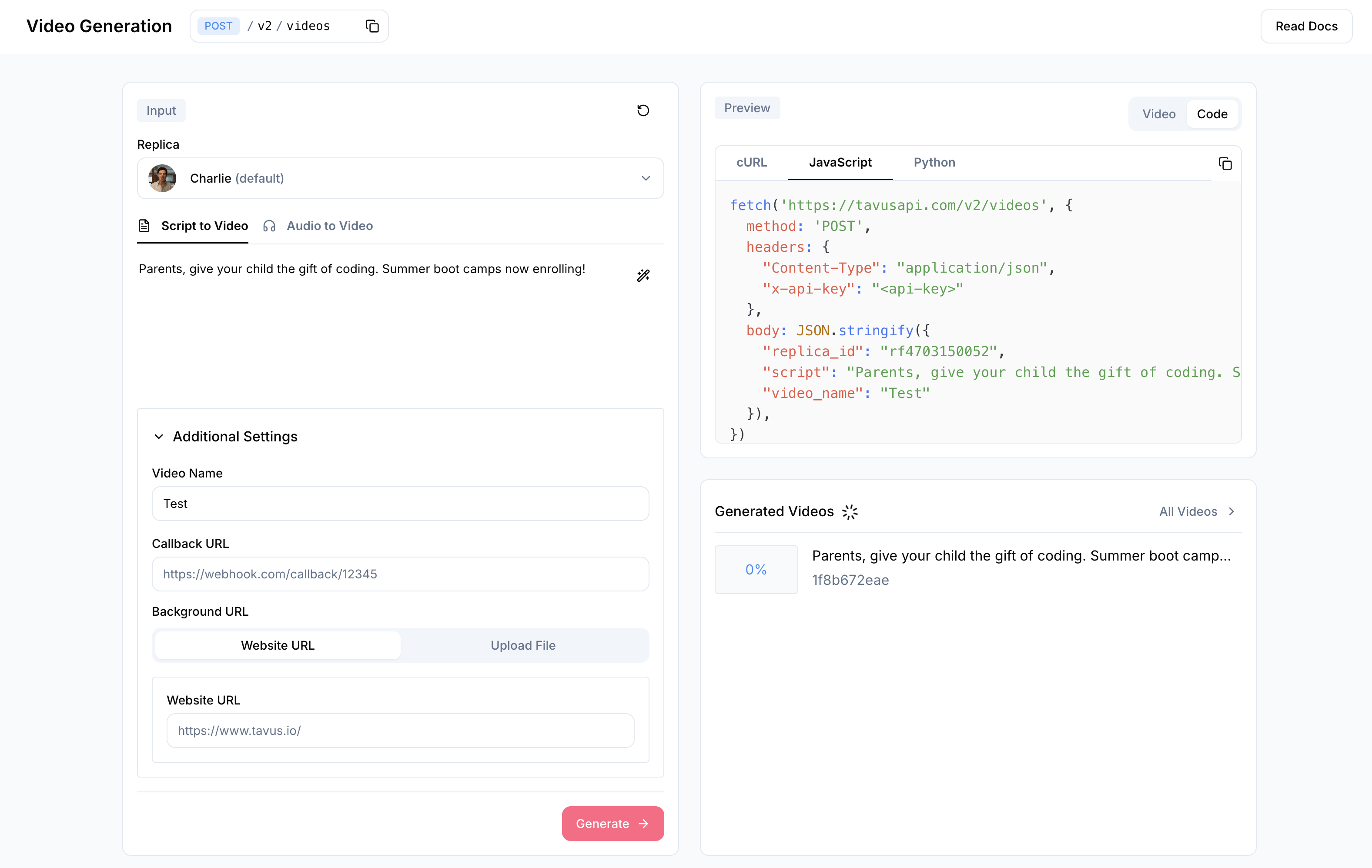Image resolution: width=1372 pixels, height=868 pixels.
Task: Copy the JavaScript code snippet
Action: (x=1225, y=164)
